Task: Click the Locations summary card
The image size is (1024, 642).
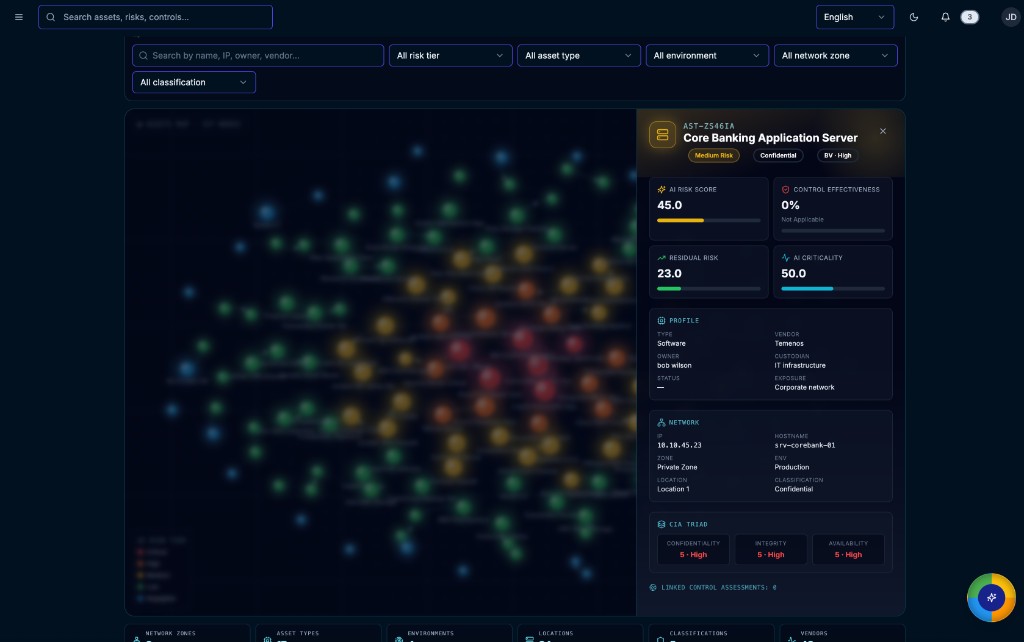Action: pyautogui.click(x=581, y=634)
